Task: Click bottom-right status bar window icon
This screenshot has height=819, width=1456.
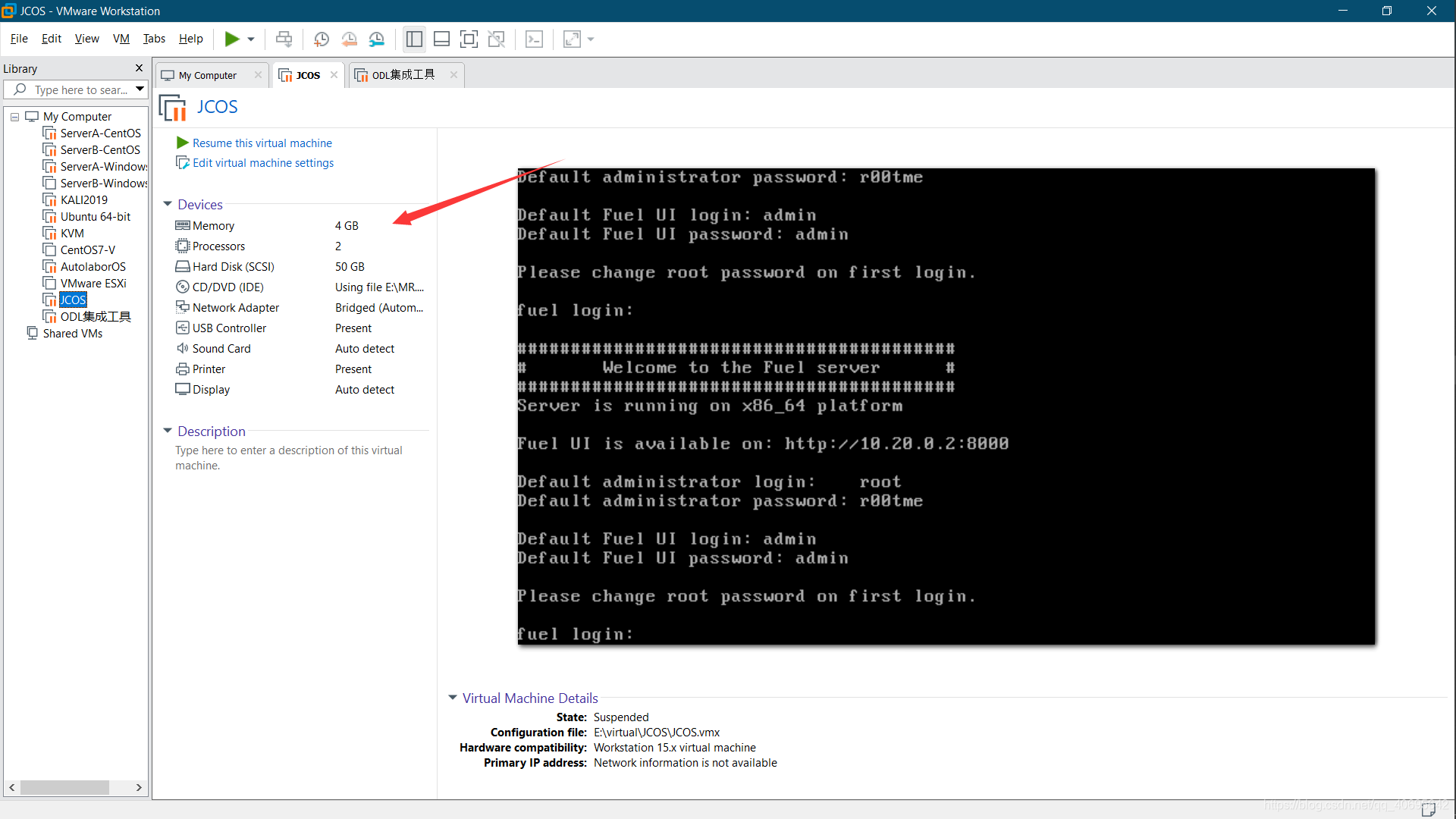Action: click(1429, 809)
